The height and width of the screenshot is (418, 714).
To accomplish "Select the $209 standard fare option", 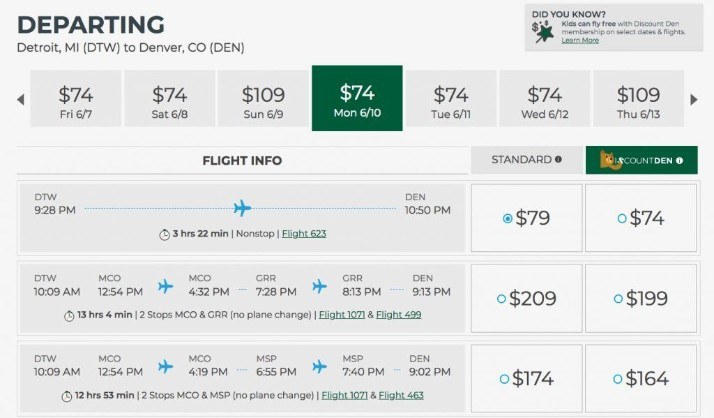I will 502,298.
